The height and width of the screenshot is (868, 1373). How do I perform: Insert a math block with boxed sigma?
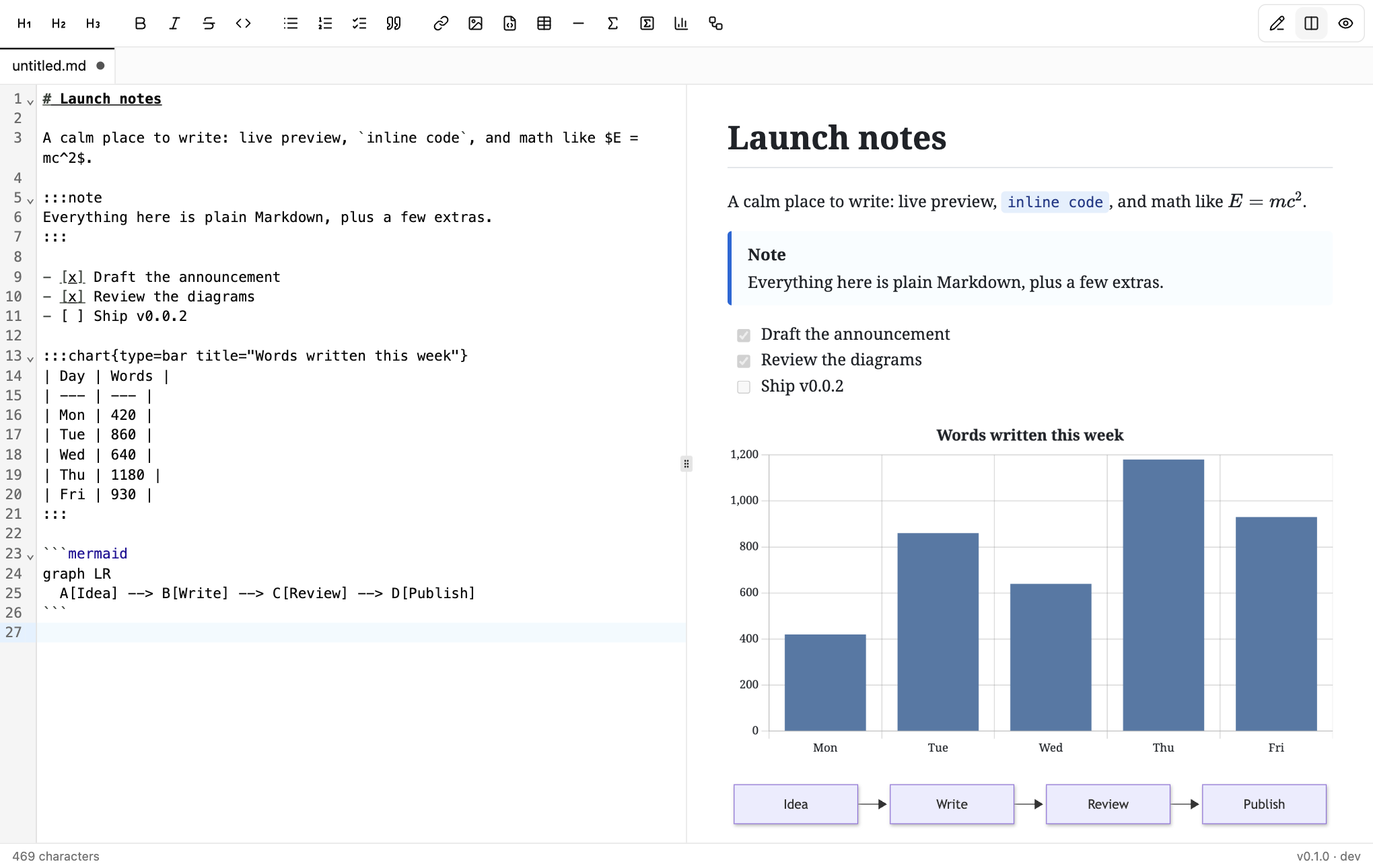(x=647, y=24)
